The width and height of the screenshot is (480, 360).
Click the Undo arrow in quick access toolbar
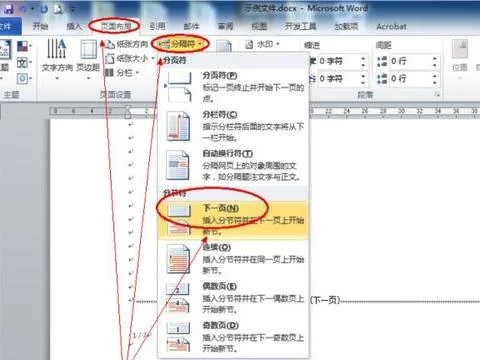(x=24, y=9)
